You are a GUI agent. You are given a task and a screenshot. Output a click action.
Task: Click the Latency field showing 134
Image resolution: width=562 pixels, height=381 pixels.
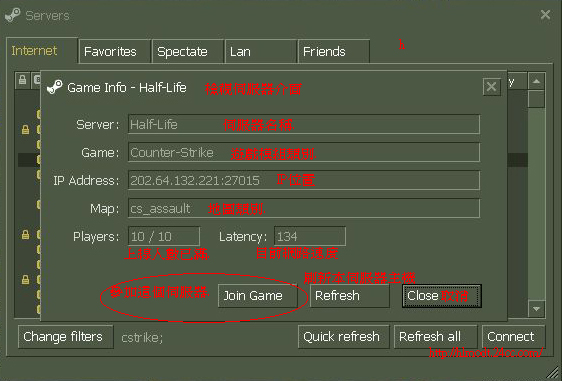(x=310, y=236)
